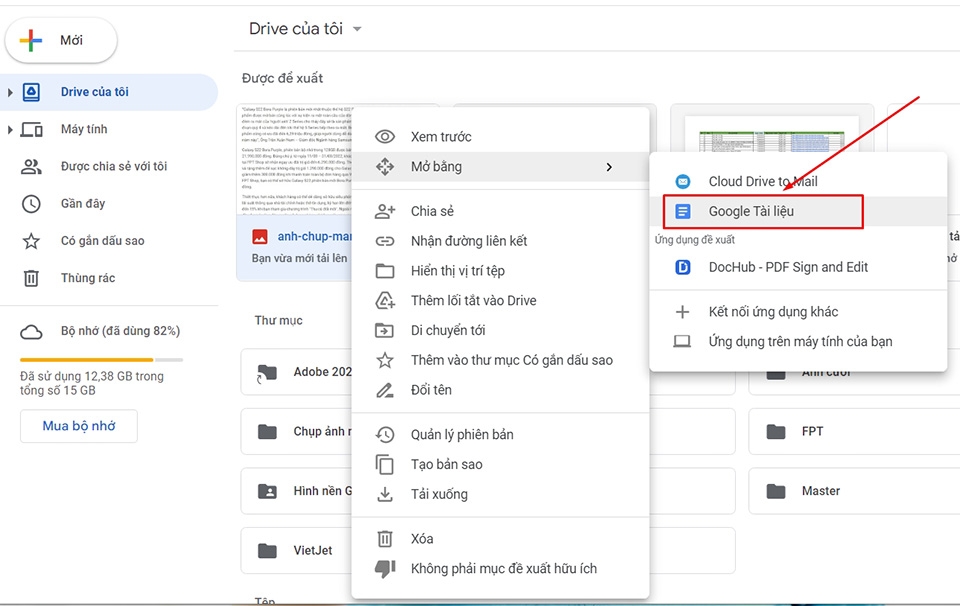Click the plus icon beside Kết nối ứng dụng khác
Image resolution: width=960 pixels, height=606 pixels.
pos(682,312)
